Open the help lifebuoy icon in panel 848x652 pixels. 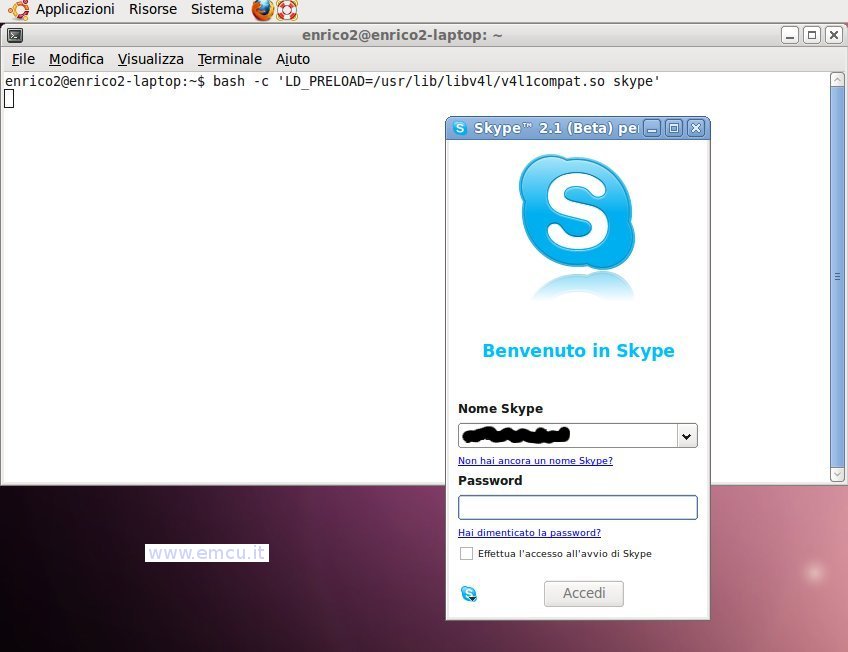tap(287, 10)
